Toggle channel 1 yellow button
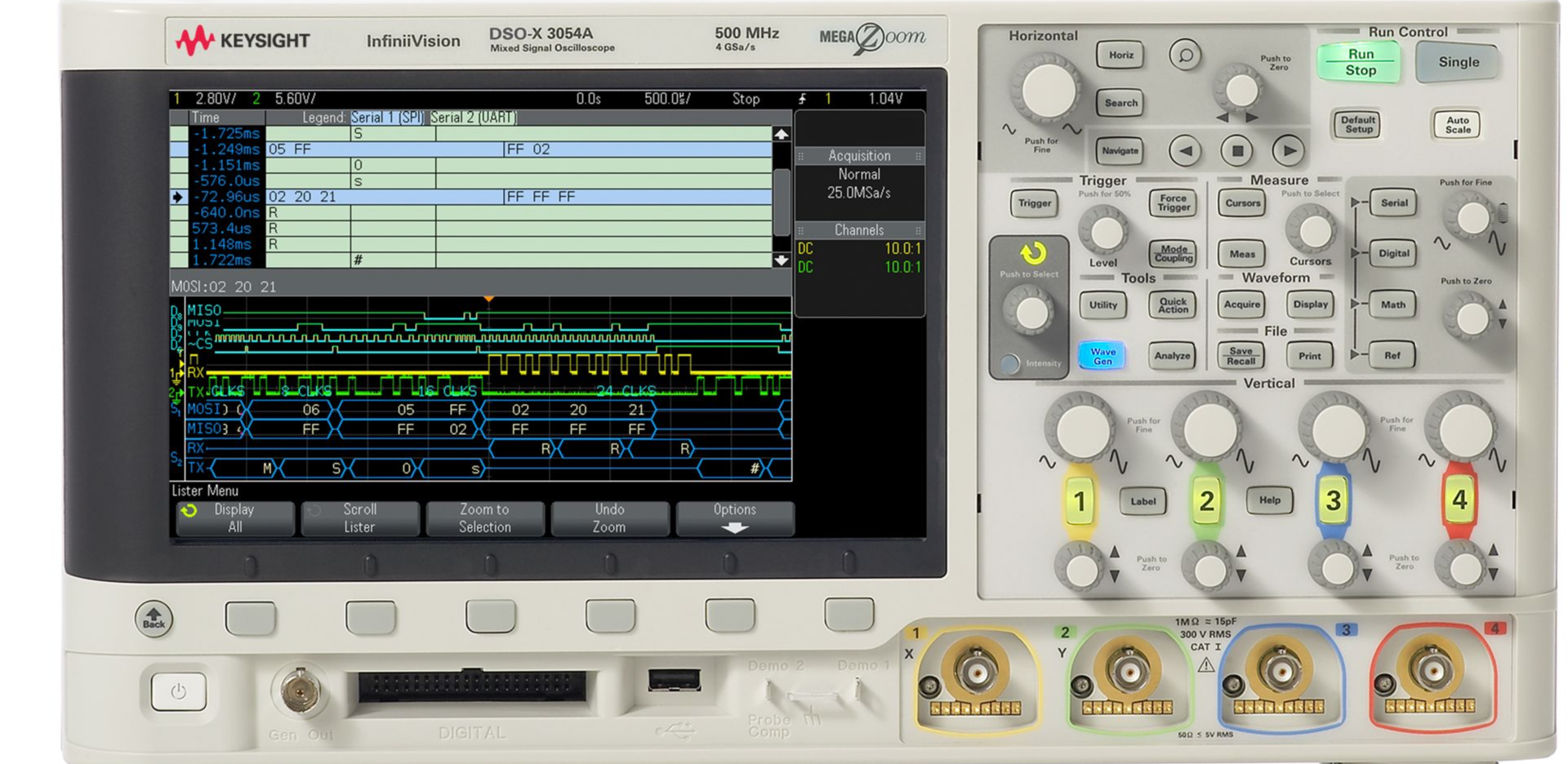This screenshot has height=764, width=1568. pos(1080,501)
